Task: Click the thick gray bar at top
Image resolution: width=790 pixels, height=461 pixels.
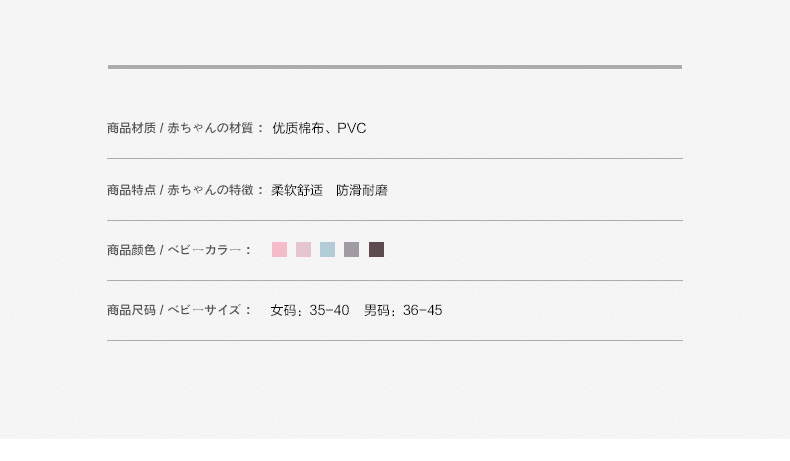Action: point(395,67)
